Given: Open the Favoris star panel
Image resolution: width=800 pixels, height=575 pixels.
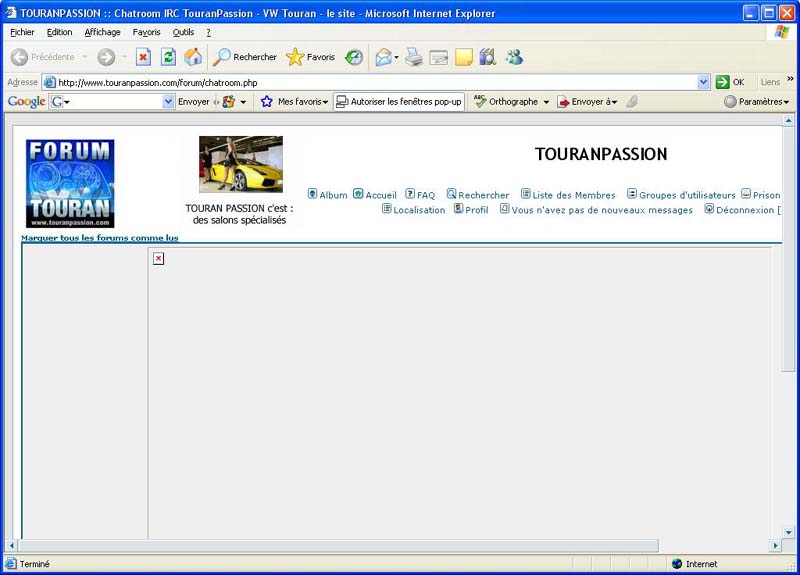Looking at the screenshot, I should tap(295, 57).
